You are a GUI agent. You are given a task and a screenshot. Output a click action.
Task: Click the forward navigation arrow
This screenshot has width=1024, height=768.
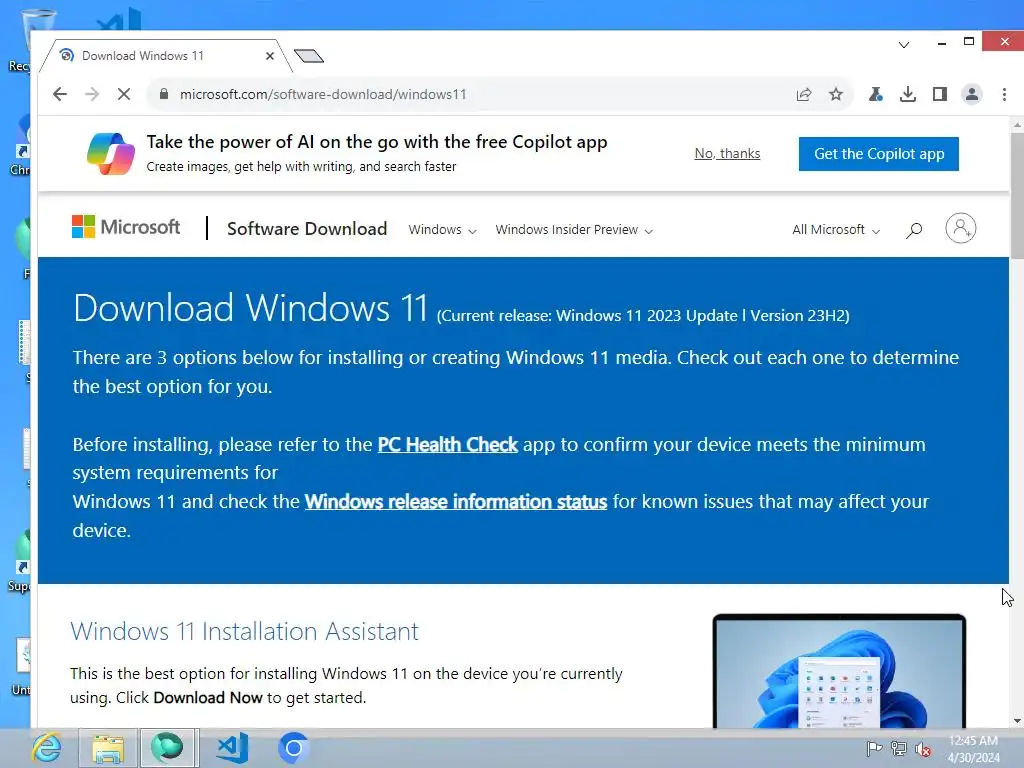pos(92,94)
